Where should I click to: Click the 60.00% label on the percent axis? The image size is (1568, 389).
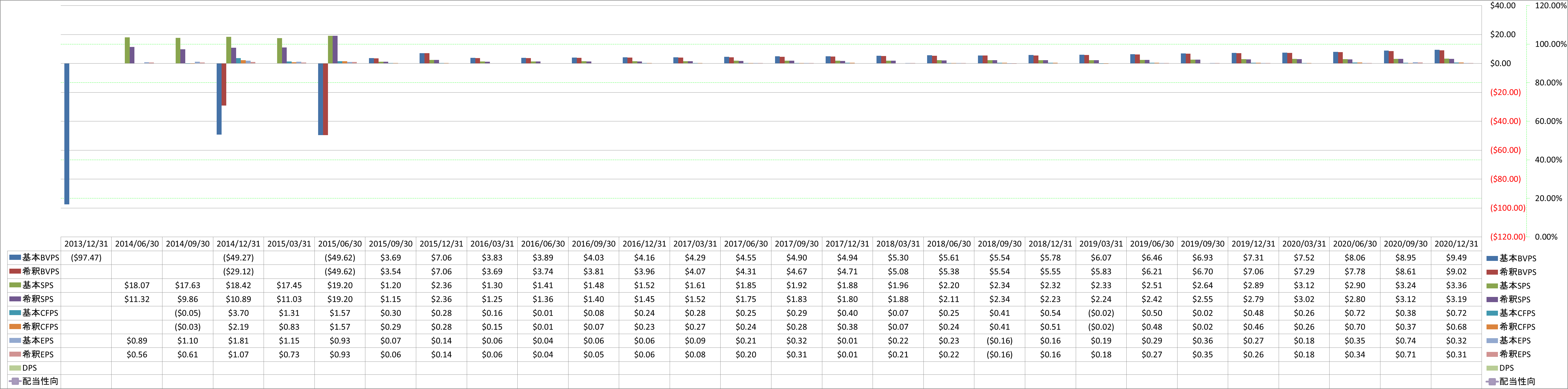point(1549,121)
